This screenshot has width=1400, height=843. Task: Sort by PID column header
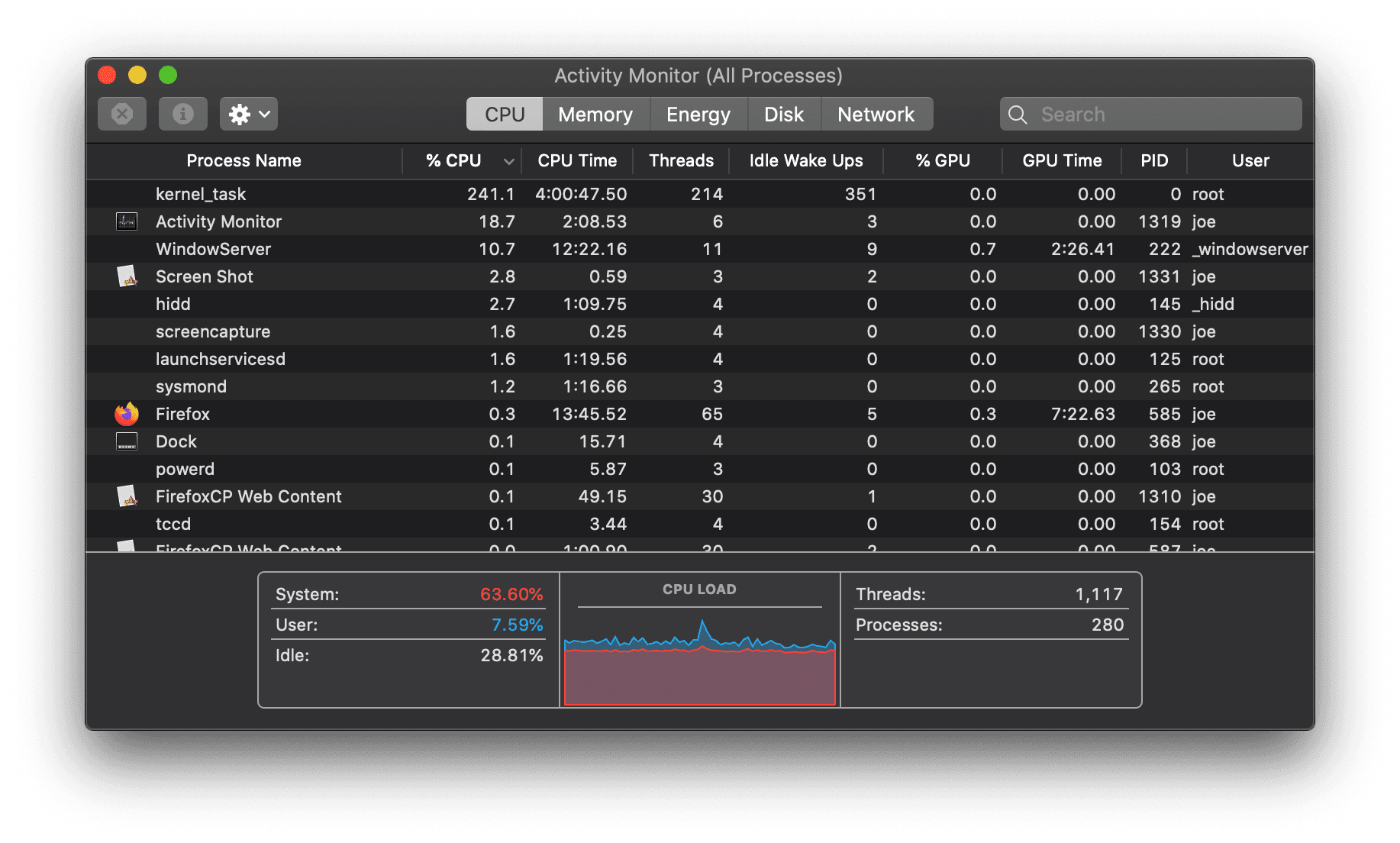click(x=1154, y=161)
